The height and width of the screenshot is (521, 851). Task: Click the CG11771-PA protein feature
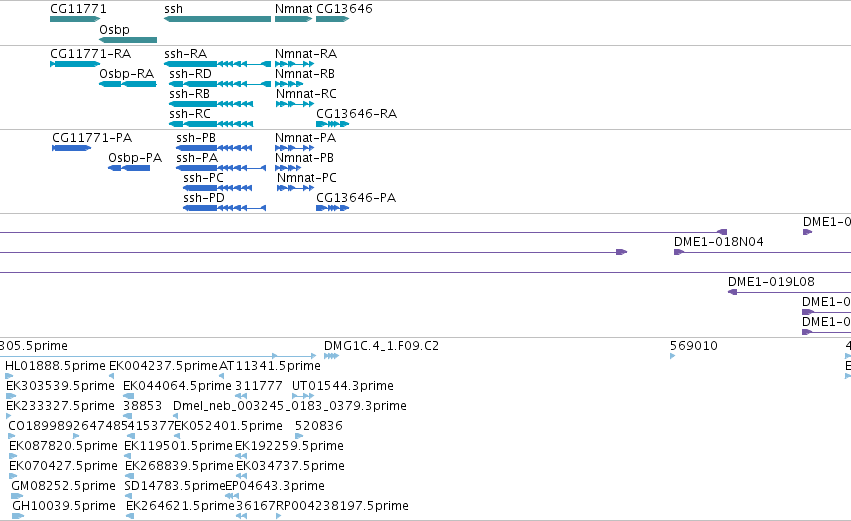[72, 148]
